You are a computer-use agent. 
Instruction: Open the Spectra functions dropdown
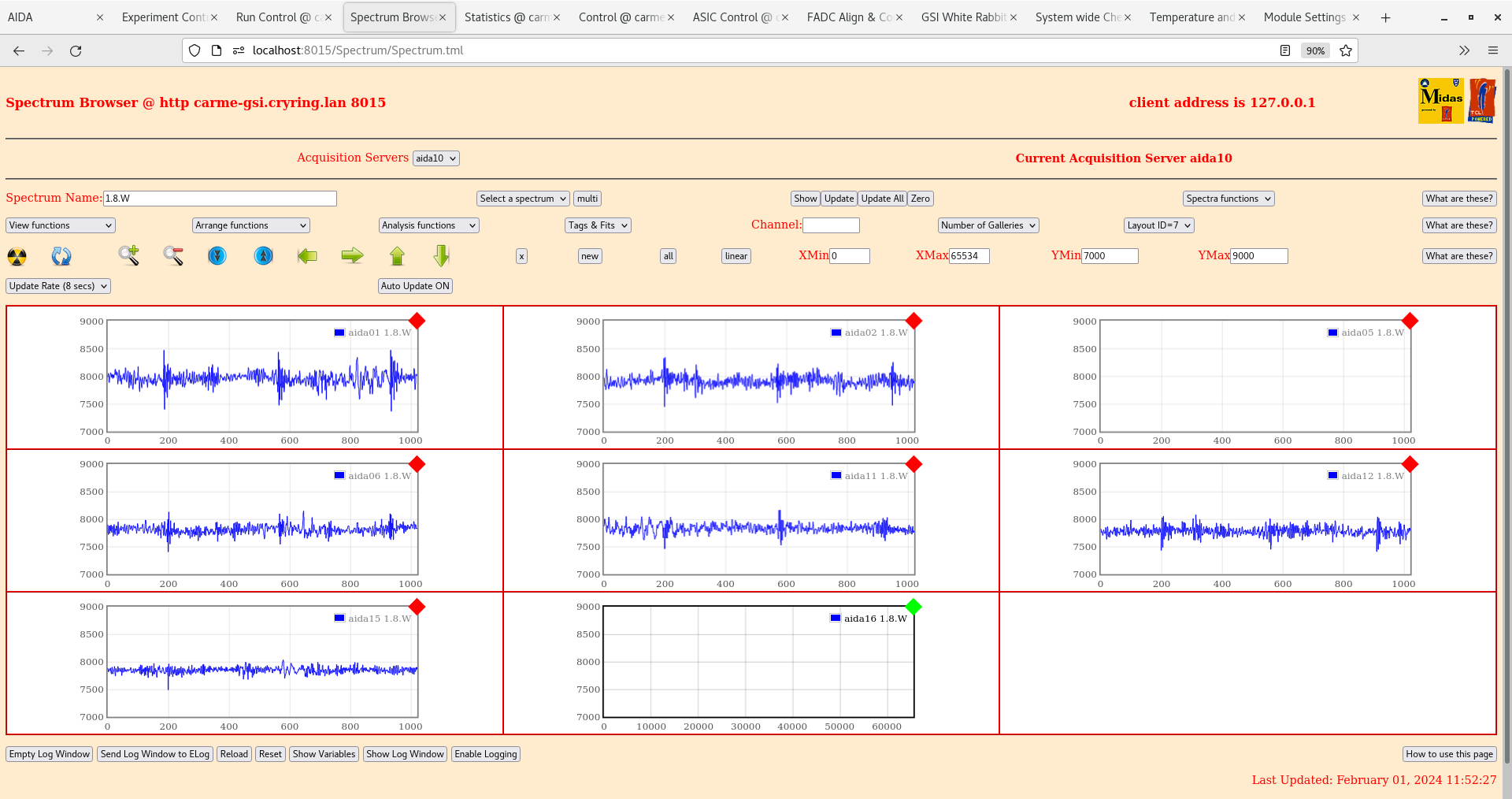(1228, 198)
